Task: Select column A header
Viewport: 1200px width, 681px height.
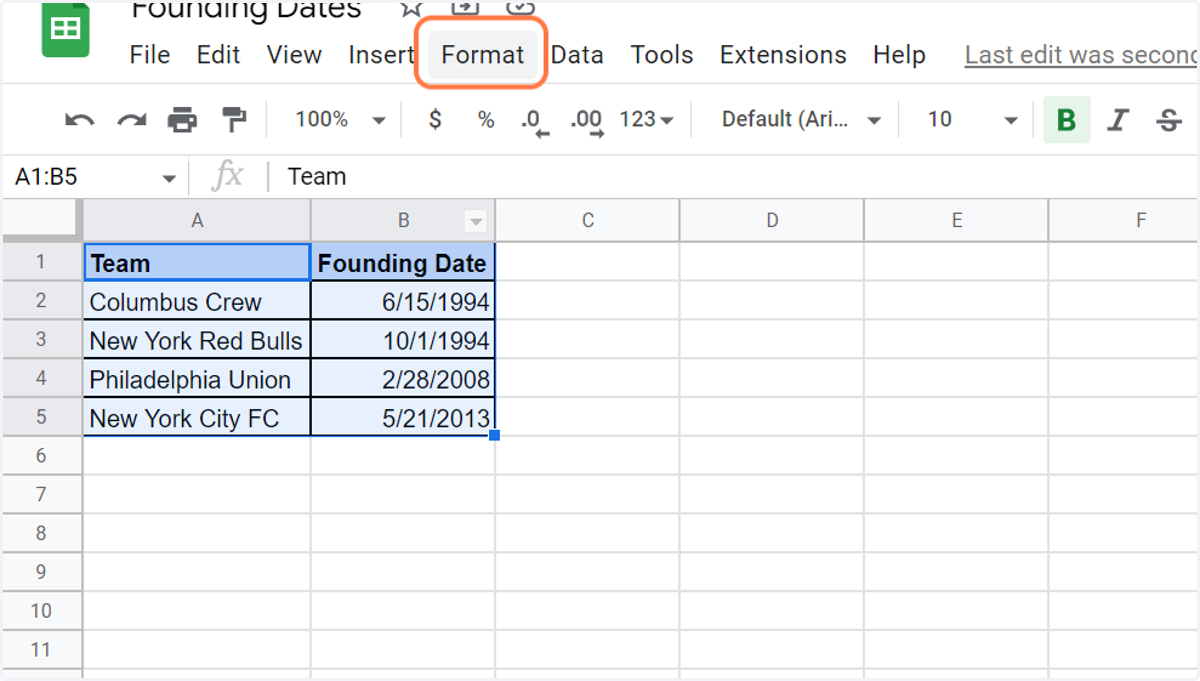Action: coord(197,221)
